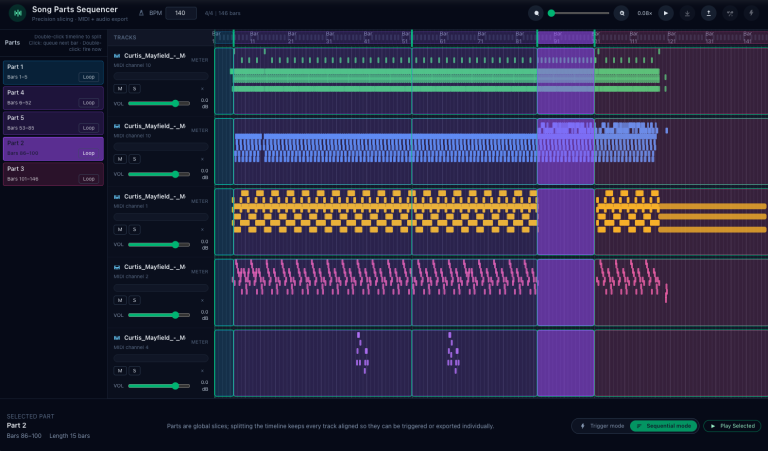The width and height of the screenshot is (768, 451).
Task: Click the download/import arrow icon
Action: (x=687, y=13)
